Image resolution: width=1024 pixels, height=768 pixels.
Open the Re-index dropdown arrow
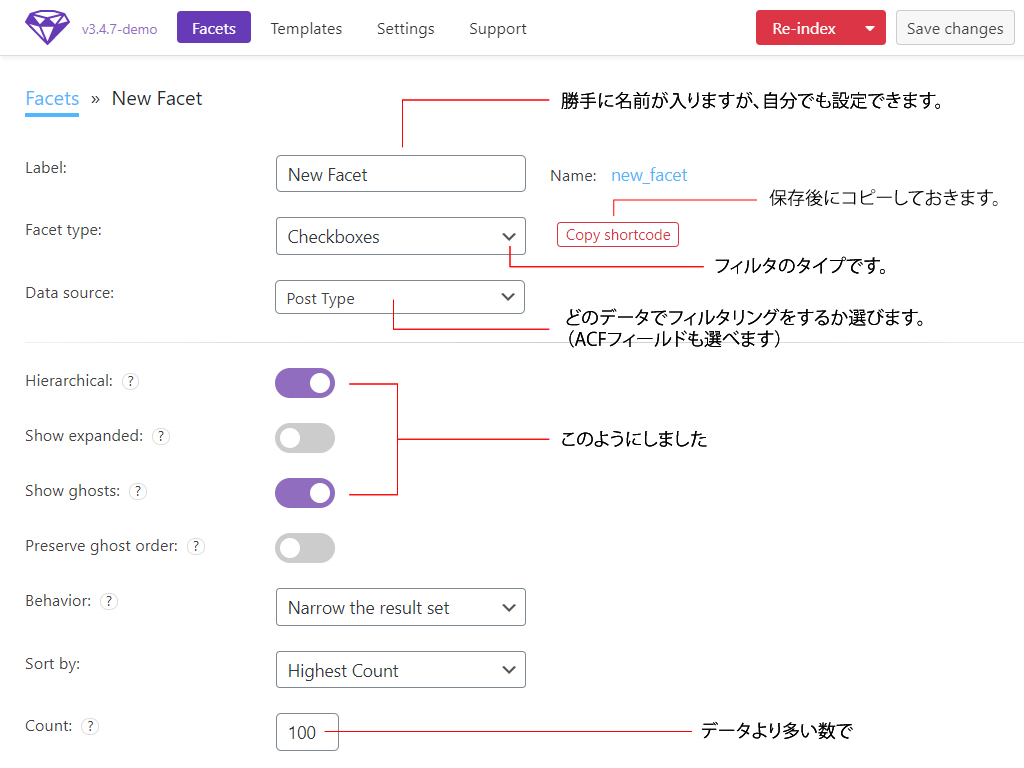(x=869, y=28)
